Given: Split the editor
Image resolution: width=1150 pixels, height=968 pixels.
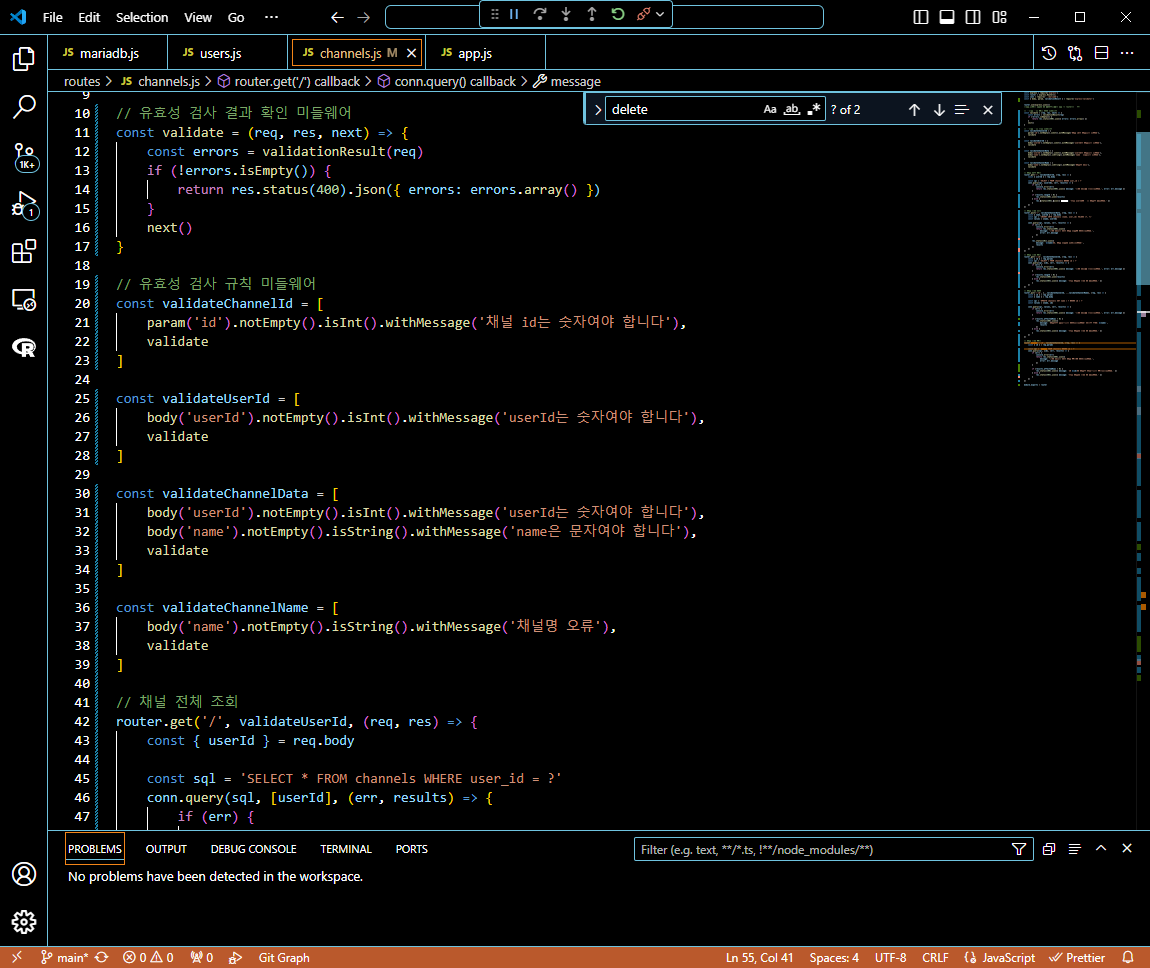Looking at the screenshot, I should [1102, 53].
